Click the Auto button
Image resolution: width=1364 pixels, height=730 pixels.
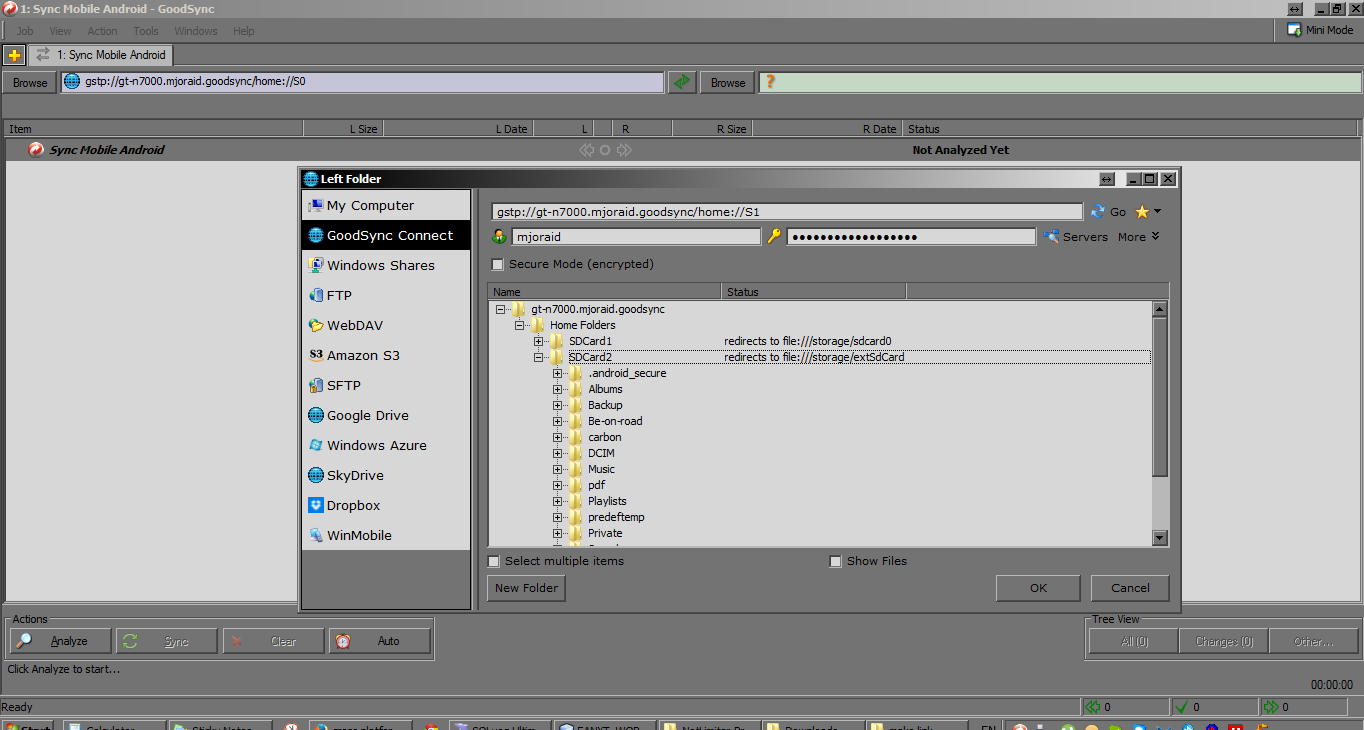point(380,641)
